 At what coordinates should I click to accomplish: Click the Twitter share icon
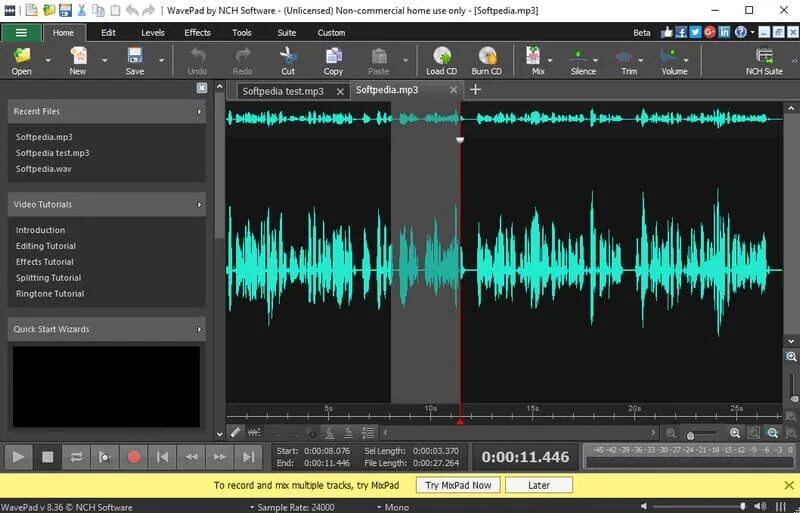pyautogui.click(x=695, y=32)
